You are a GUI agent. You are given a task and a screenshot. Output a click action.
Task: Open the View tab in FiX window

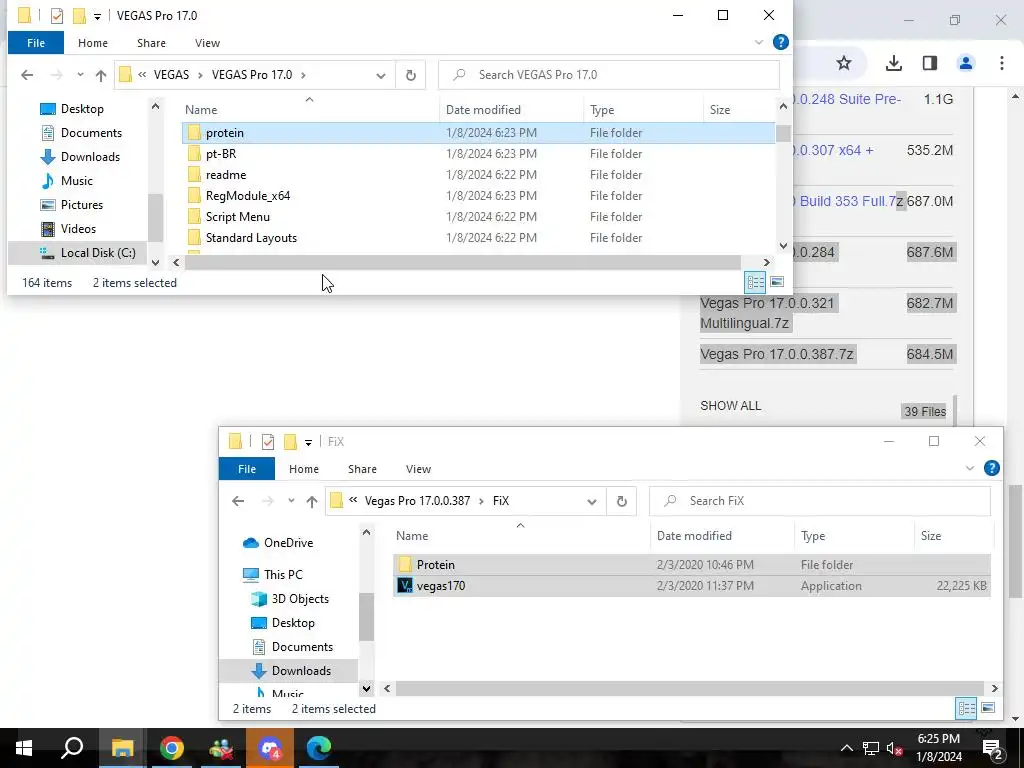(418, 469)
